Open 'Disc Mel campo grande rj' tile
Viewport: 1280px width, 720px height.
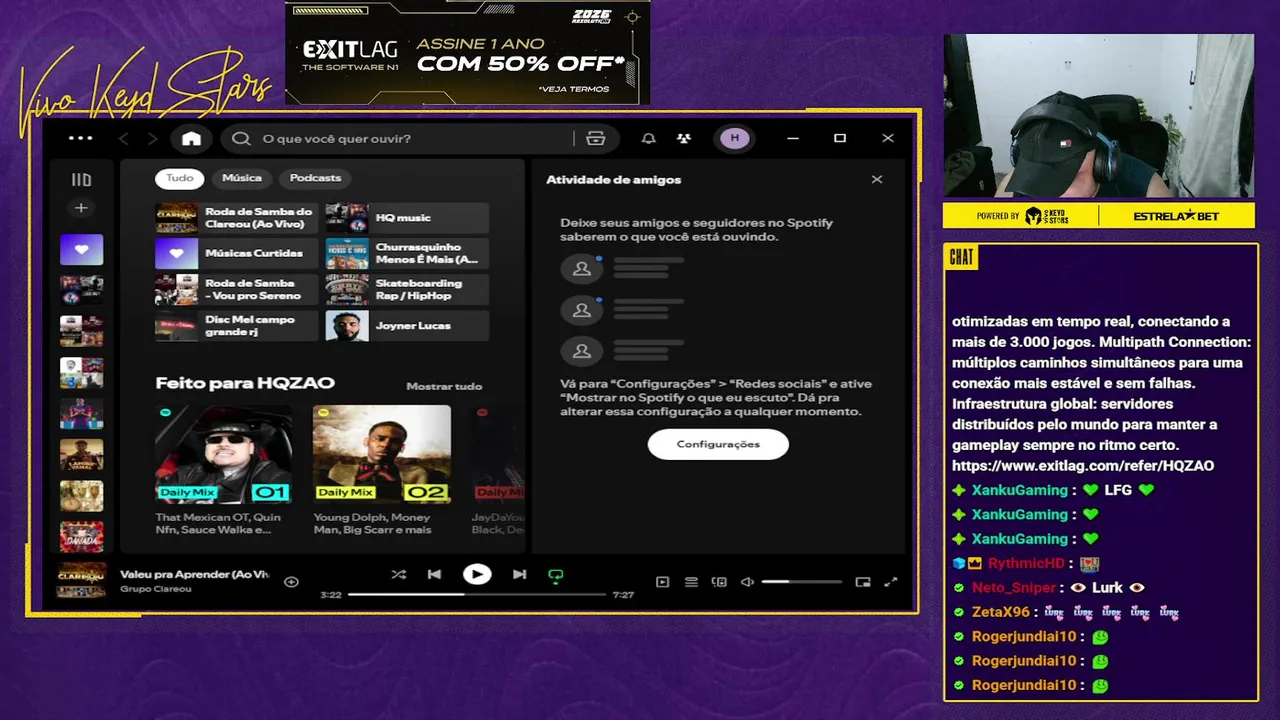pos(237,326)
